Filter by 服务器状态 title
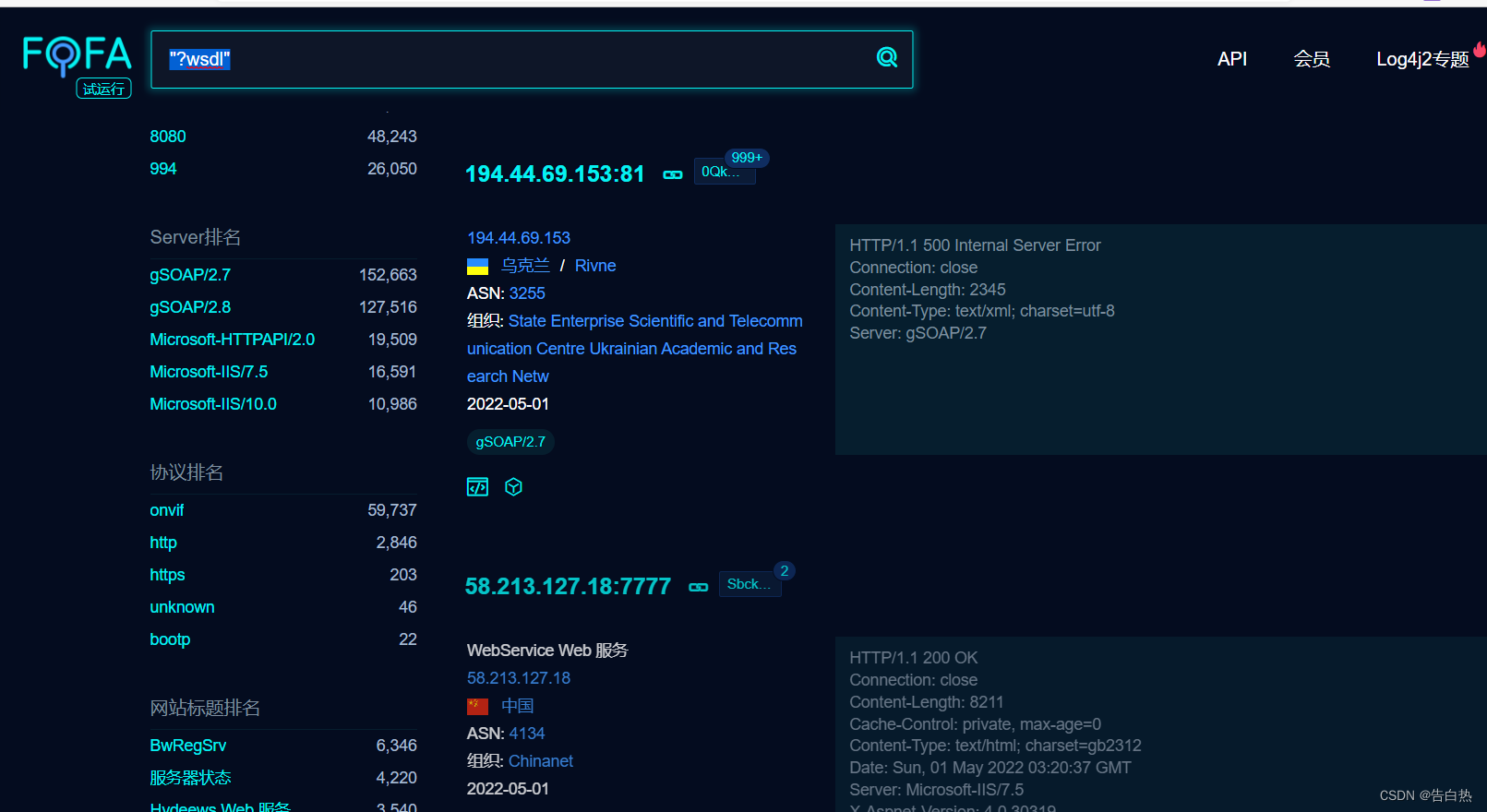1487x812 pixels. (x=190, y=778)
